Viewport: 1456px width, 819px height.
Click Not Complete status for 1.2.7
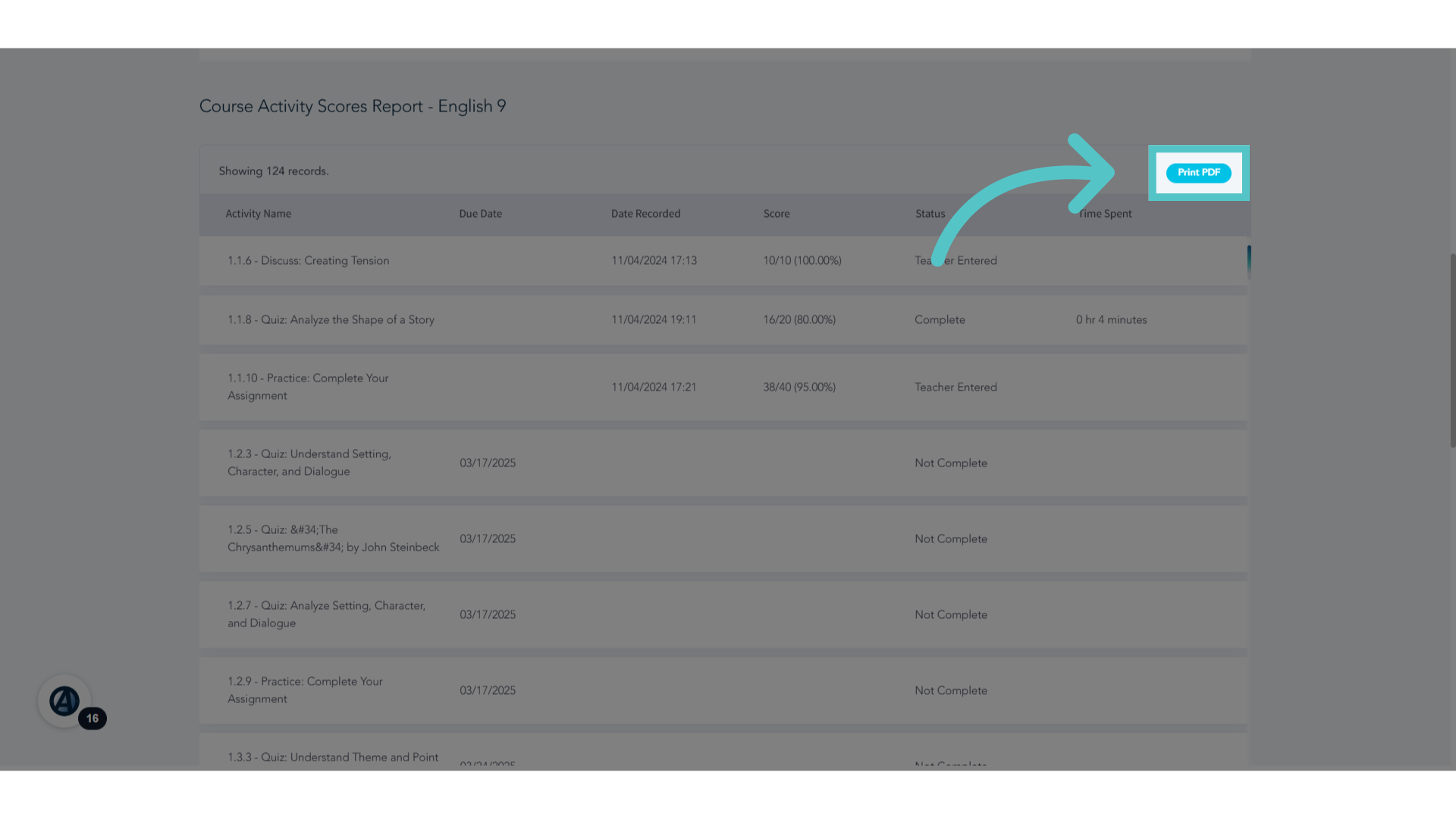point(951,614)
